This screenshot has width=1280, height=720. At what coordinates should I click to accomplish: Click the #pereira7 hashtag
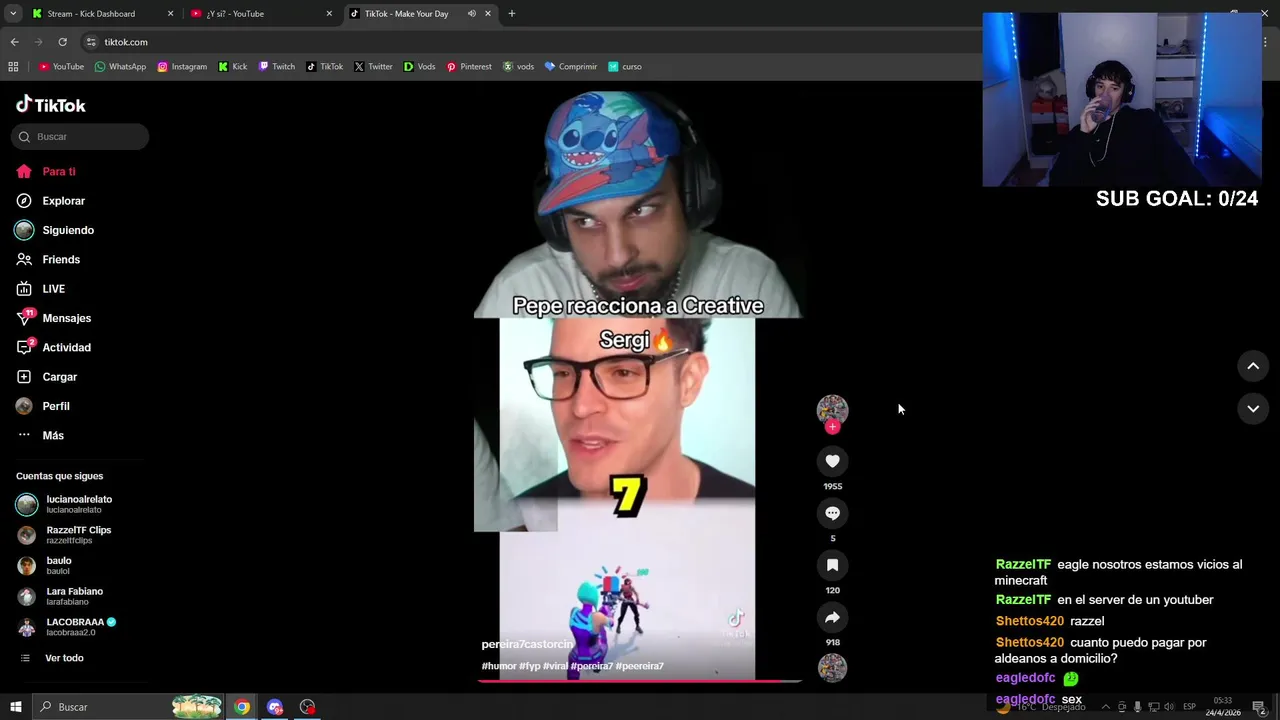tap(592, 666)
